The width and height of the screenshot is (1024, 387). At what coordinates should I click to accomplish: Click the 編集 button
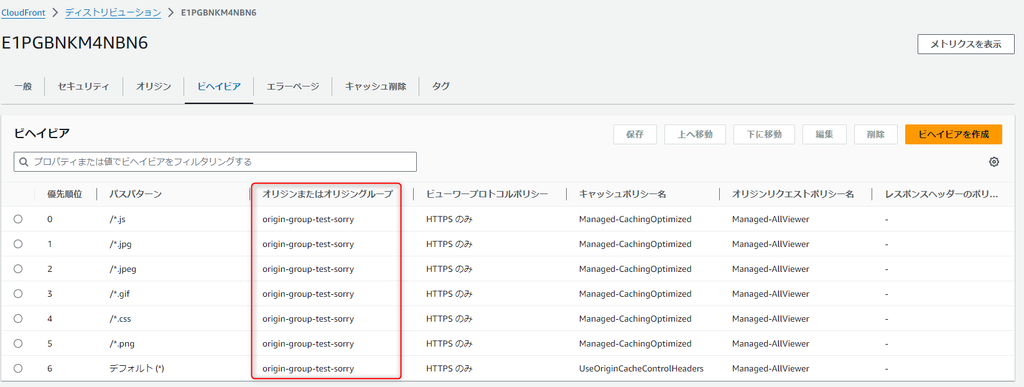(824, 134)
